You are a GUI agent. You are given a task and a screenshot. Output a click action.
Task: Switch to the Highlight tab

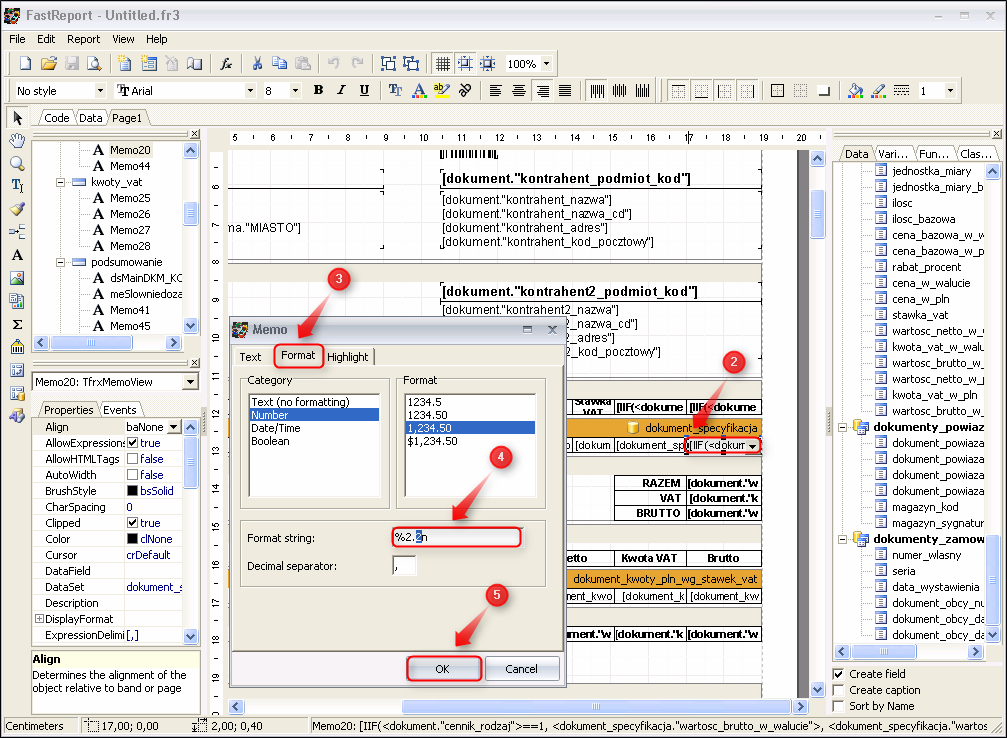[347, 357]
